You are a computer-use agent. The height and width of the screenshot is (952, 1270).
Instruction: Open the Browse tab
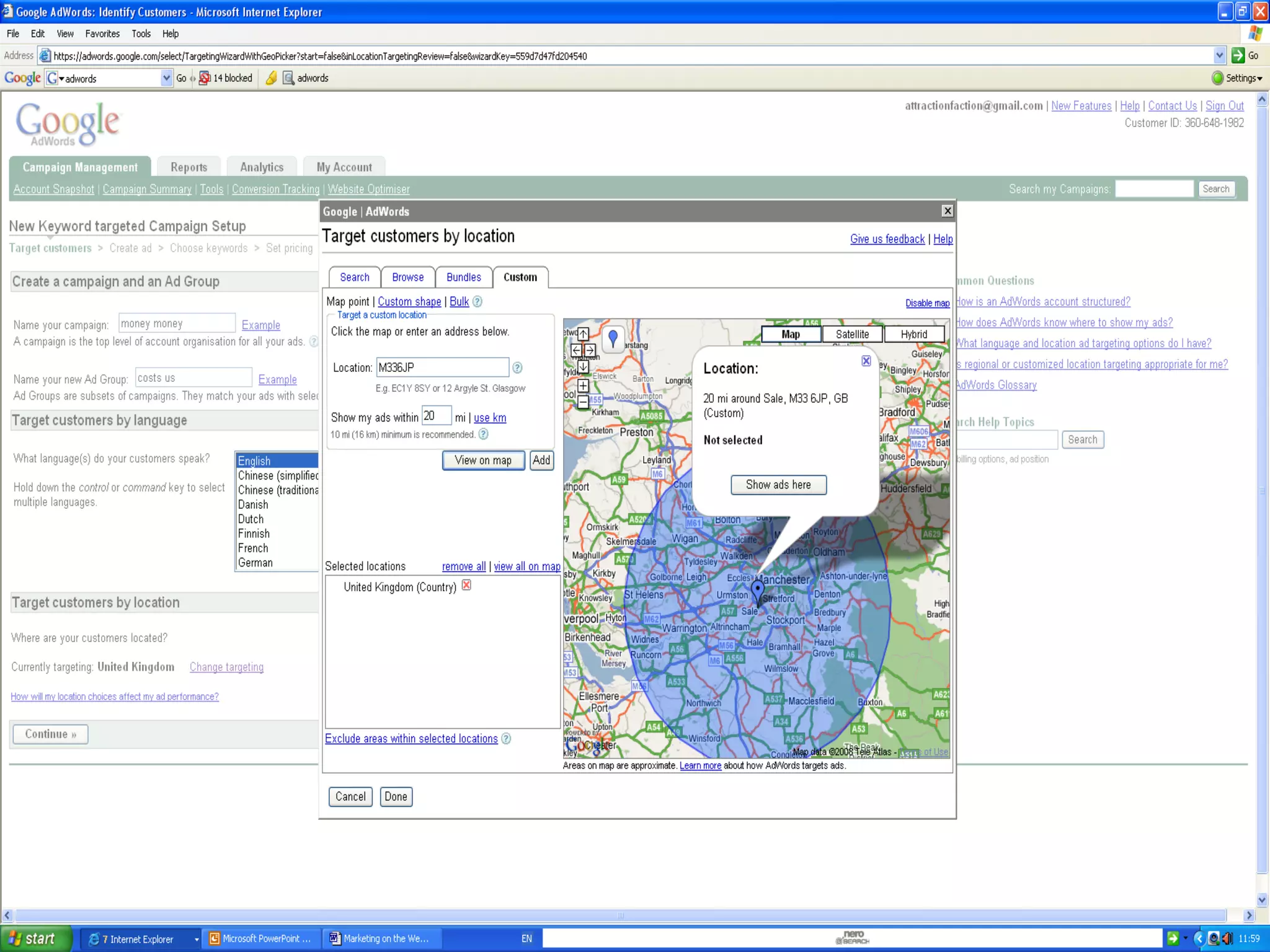[x=407, y=278]
